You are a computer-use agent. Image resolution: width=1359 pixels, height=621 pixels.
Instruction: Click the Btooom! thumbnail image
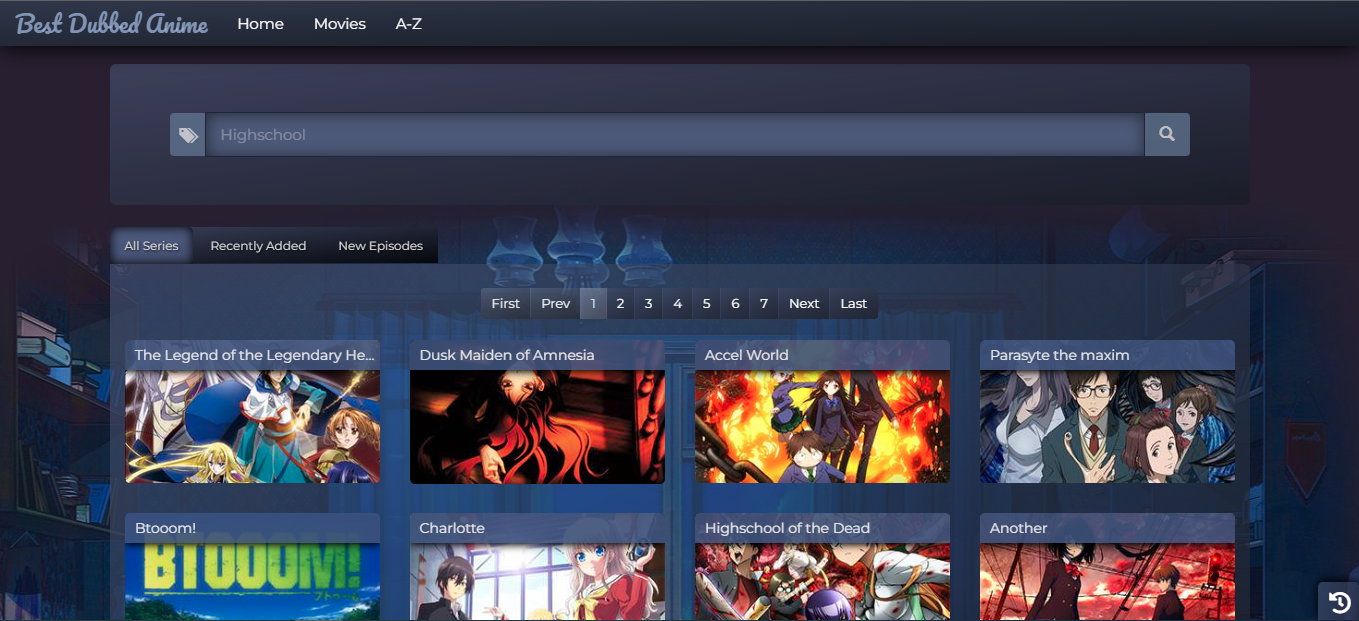tap(252, 582)
